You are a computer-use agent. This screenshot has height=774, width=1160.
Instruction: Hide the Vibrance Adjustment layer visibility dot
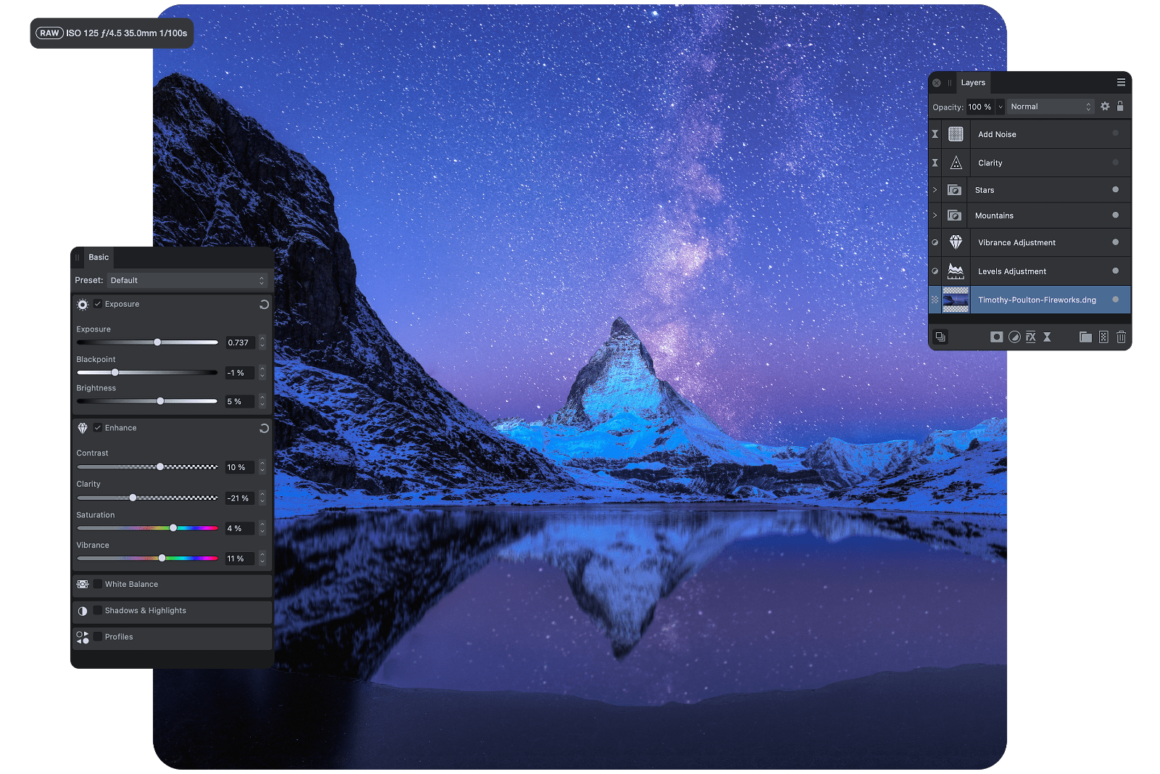(1115, 242)
